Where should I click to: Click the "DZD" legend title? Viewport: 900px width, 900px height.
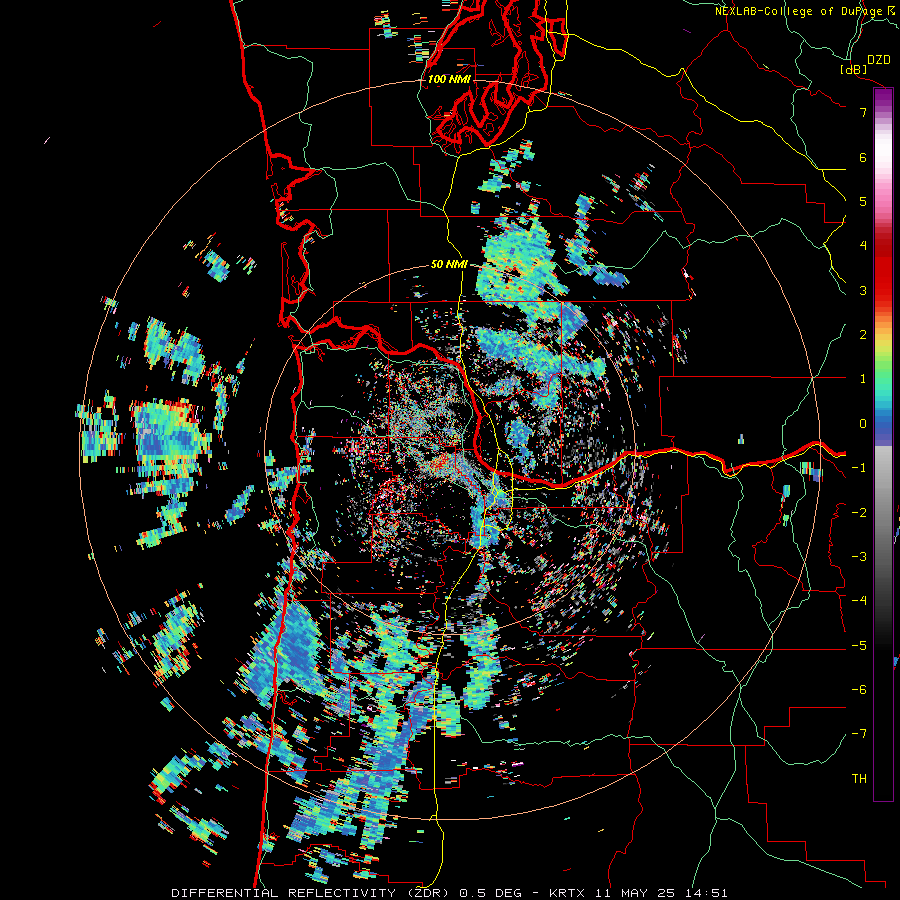click(878, 60)
